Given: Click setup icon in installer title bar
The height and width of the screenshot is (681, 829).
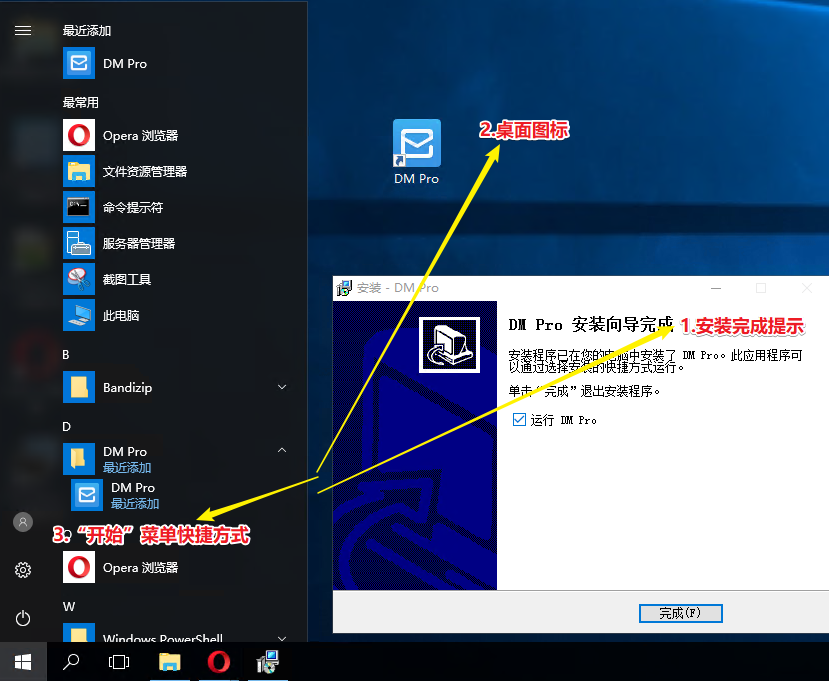Looking at the screenshot, I should coord(344,288).
